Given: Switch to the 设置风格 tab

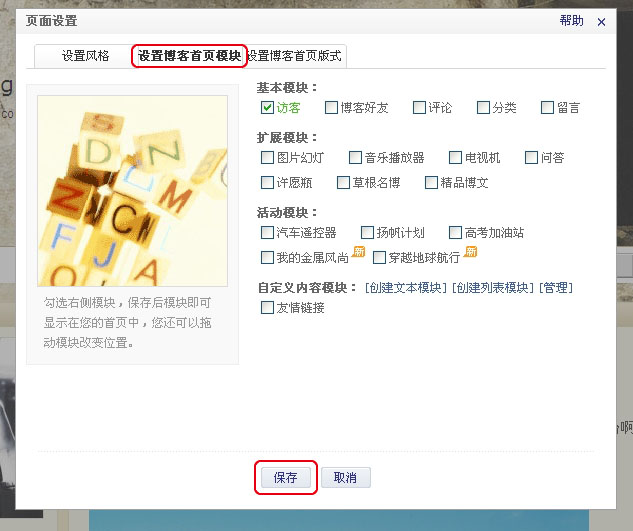Looking at the screenshot, I should point(85,56).
